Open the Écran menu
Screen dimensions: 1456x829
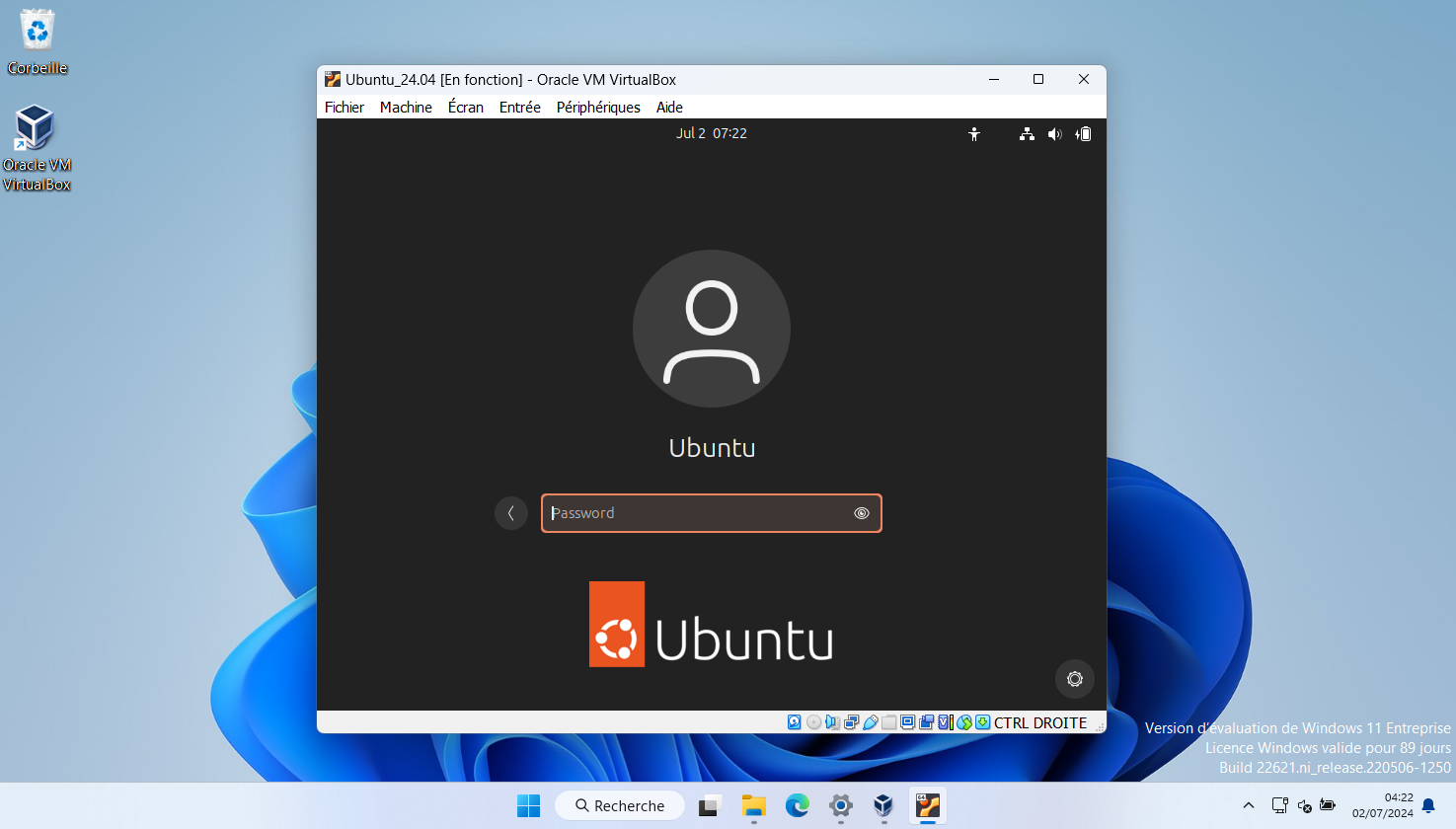466,108
